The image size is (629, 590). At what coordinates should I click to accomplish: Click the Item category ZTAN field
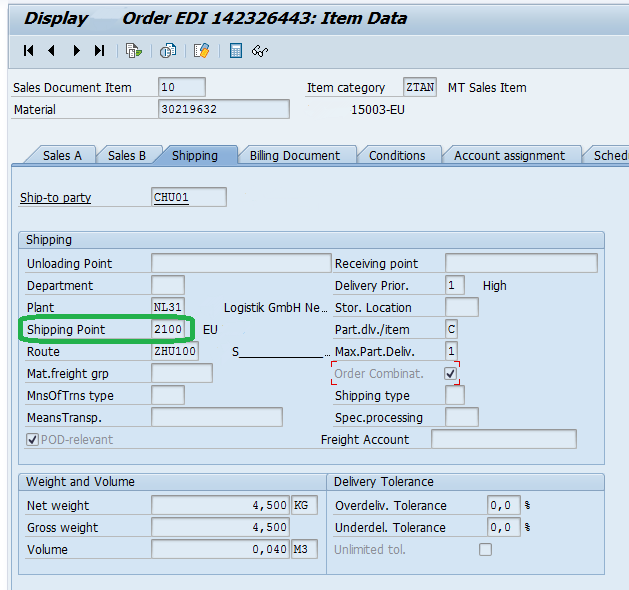pos(420,87)
